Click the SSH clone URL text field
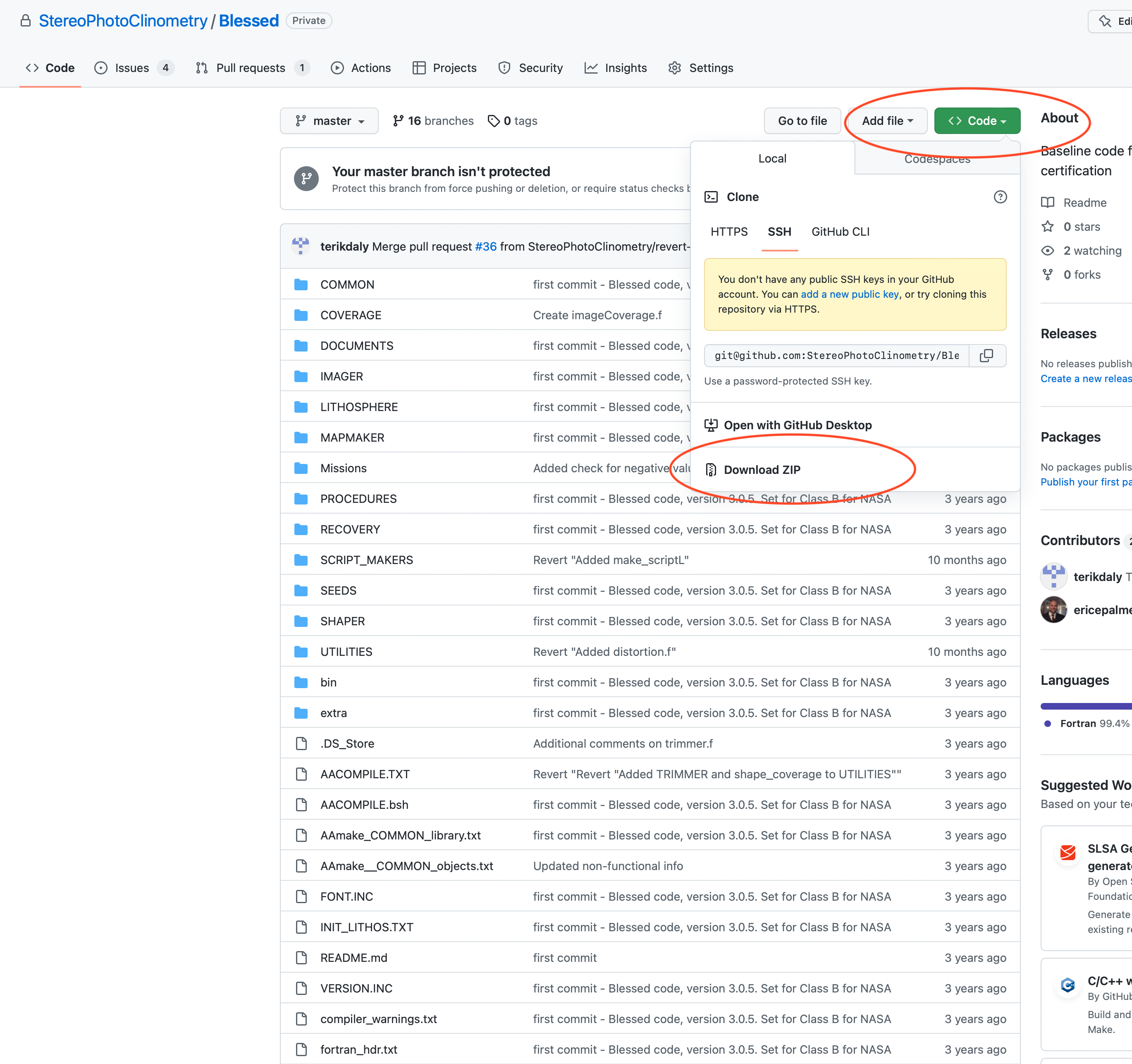This screenshot has width=1132, height=1064. point(836,356)
